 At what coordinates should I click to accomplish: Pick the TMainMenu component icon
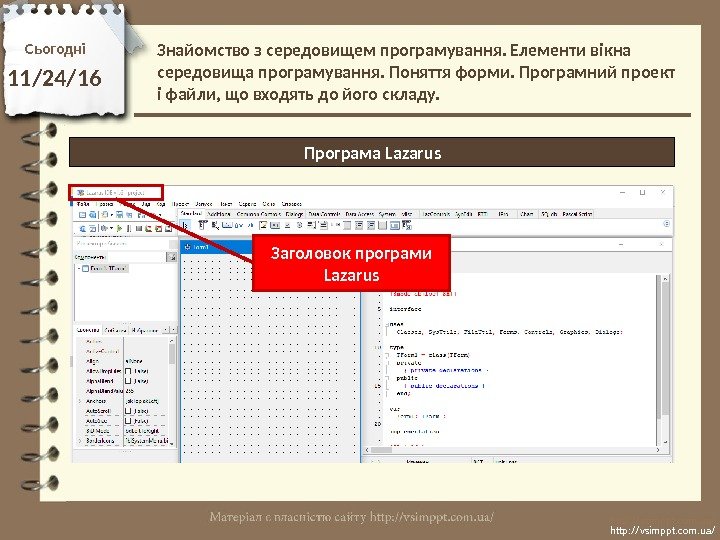click(202, 225)
